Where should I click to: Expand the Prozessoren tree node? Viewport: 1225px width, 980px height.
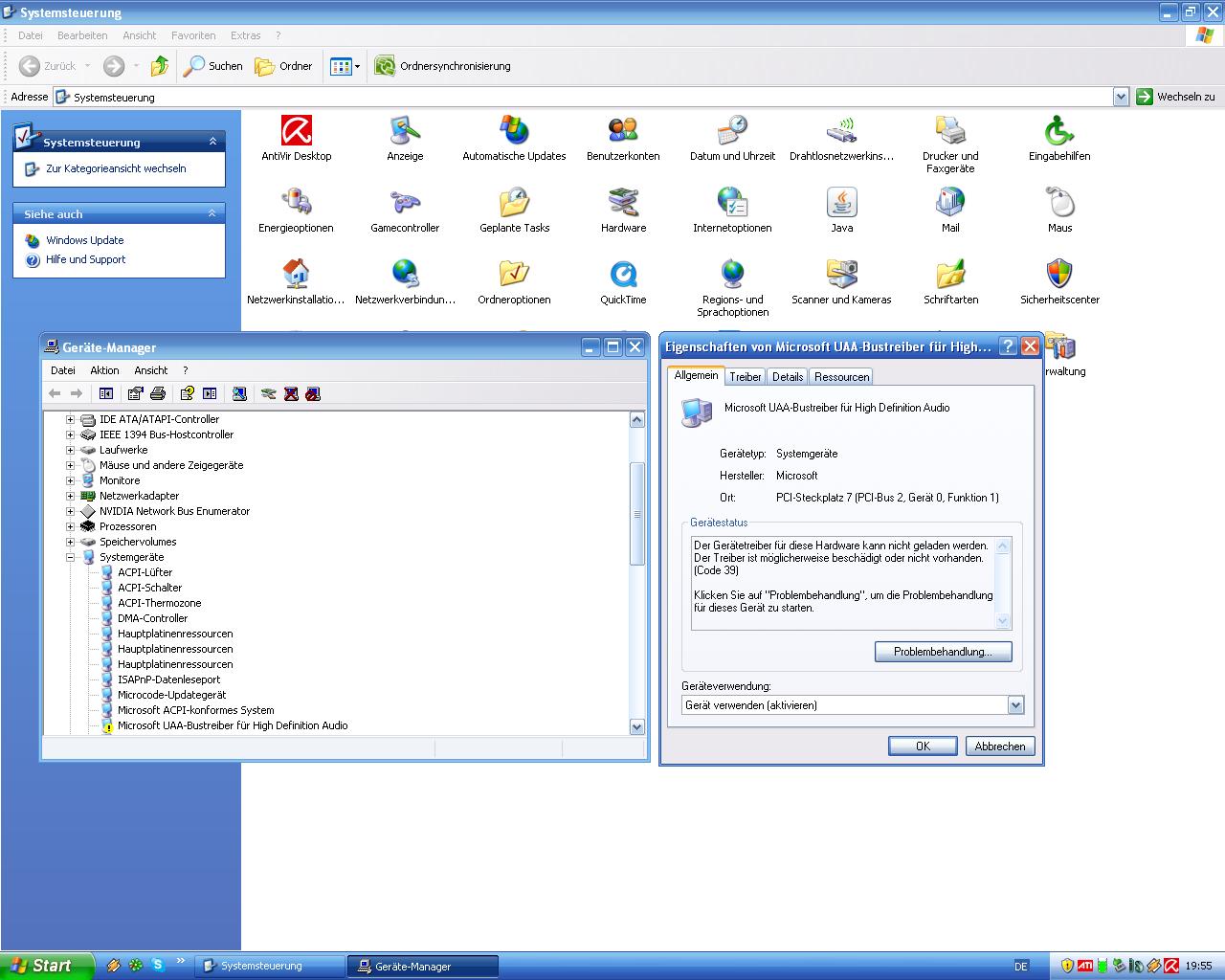70,526
